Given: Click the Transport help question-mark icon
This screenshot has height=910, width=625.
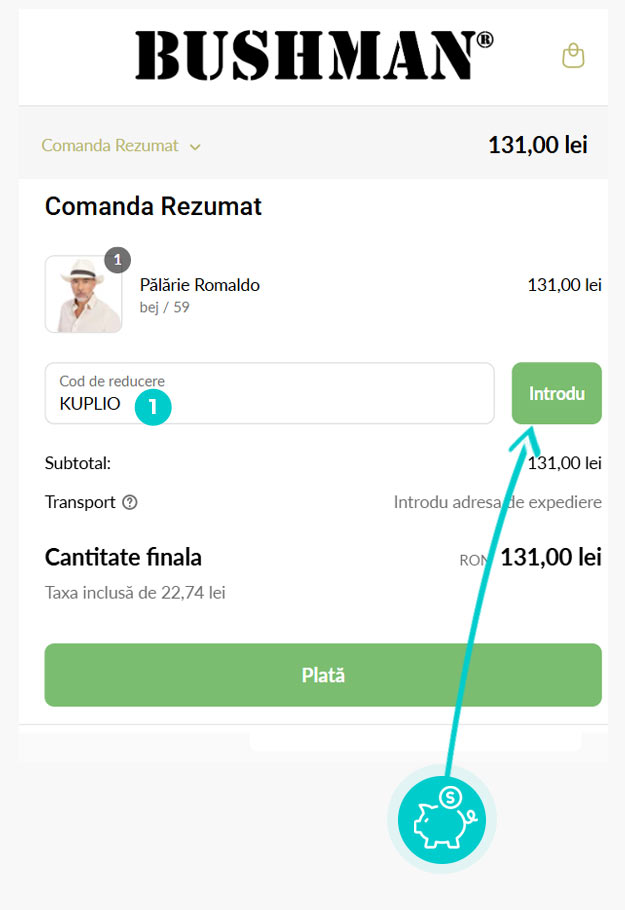Looking at the screenshot, I should point(130,502).
